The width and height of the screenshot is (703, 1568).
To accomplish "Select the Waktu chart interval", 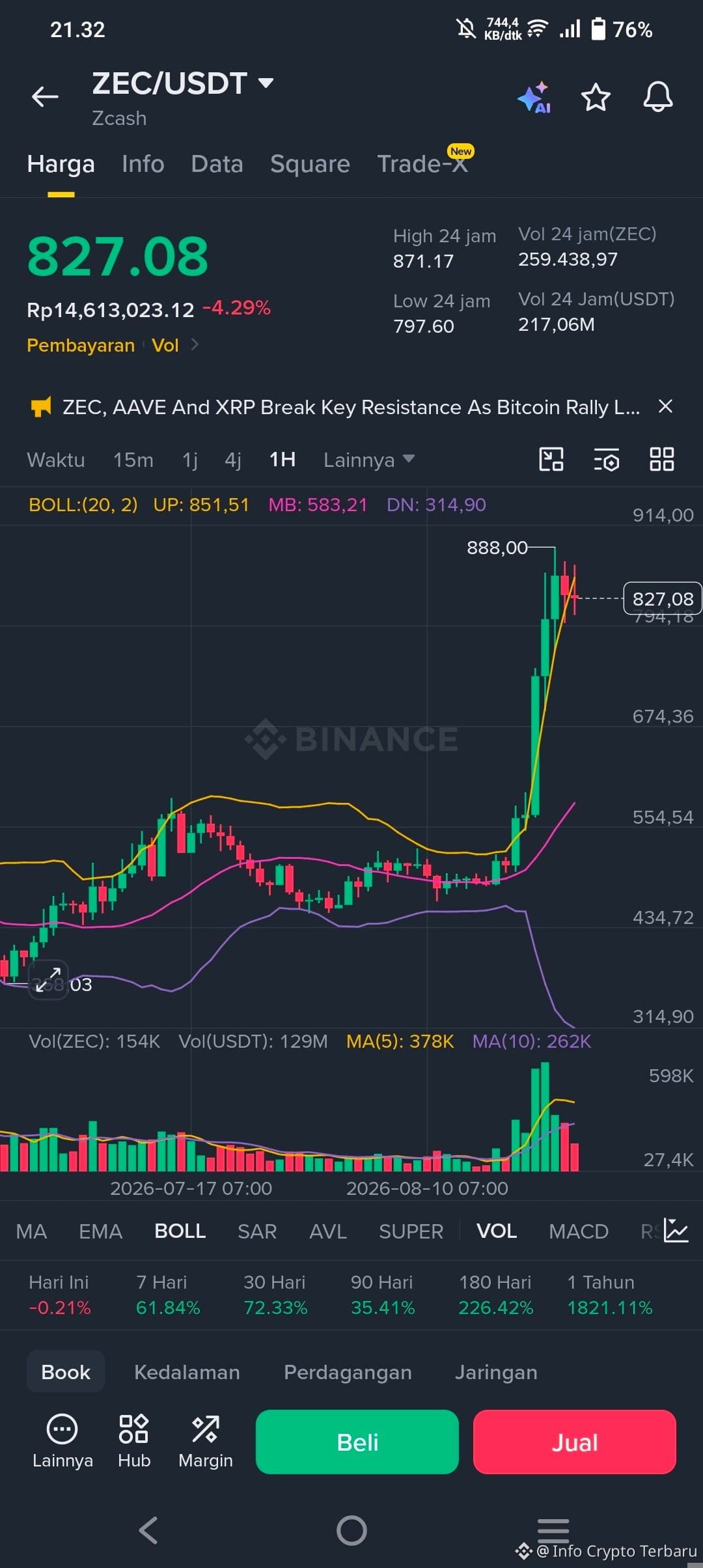I will (56, 460).
